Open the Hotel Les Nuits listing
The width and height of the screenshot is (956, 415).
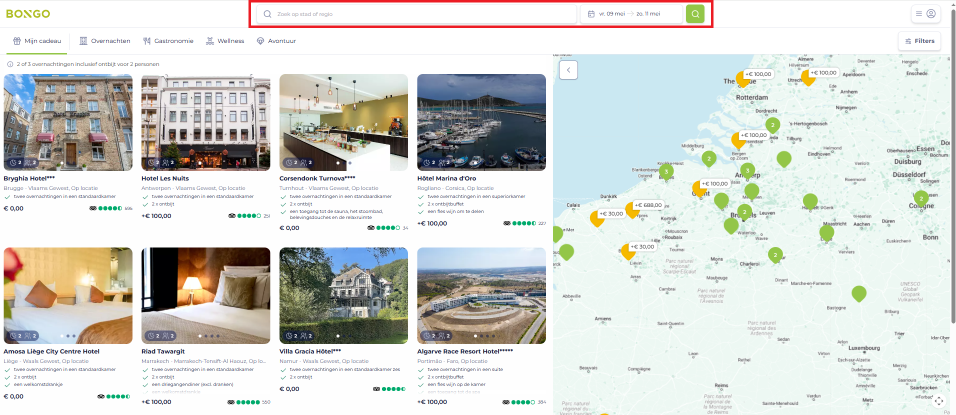(x=166, y=179)
